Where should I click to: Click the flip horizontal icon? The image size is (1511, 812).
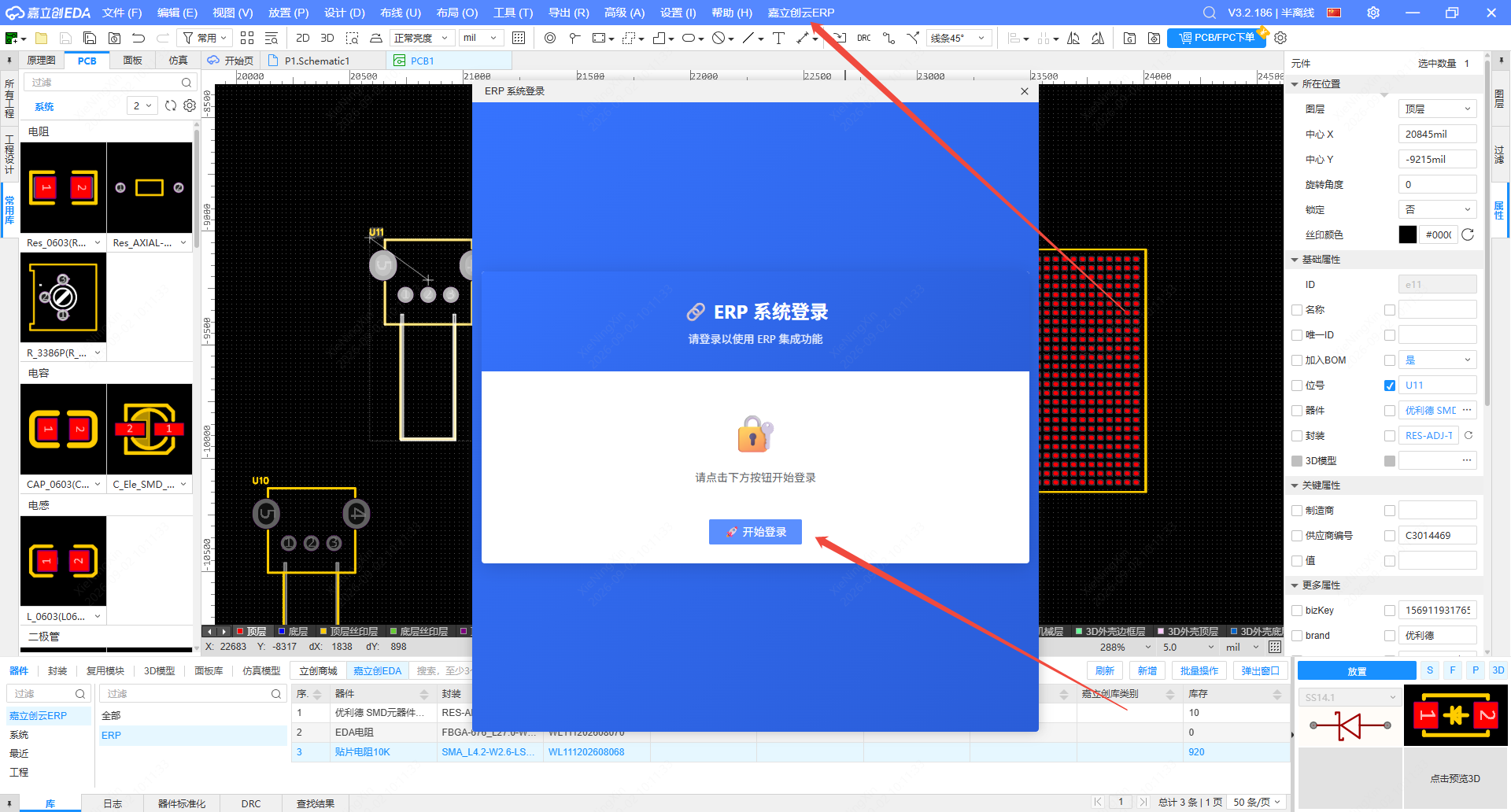point(1073,38)
